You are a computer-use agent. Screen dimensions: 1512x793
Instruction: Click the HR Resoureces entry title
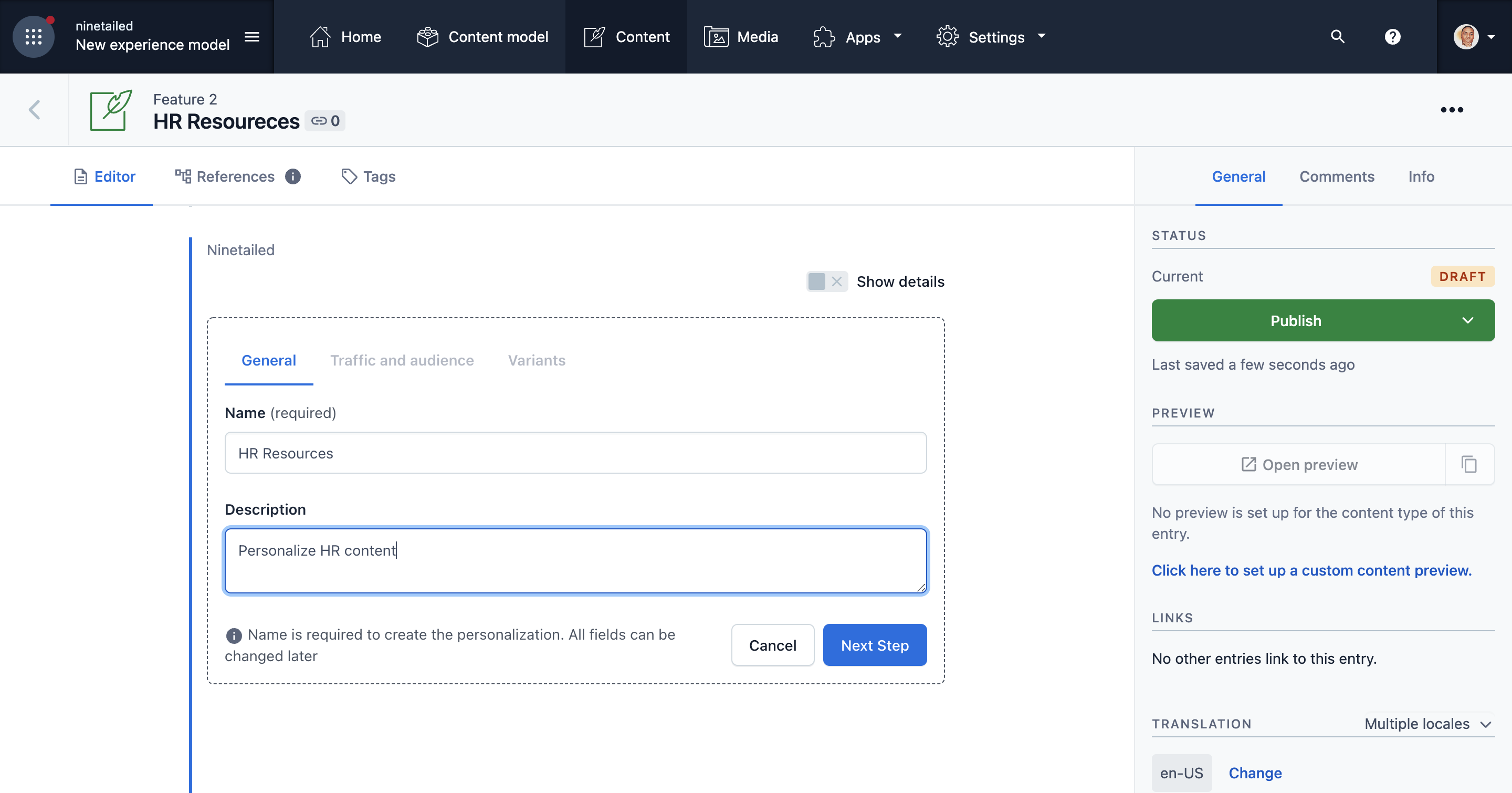(x=226, y=121)
